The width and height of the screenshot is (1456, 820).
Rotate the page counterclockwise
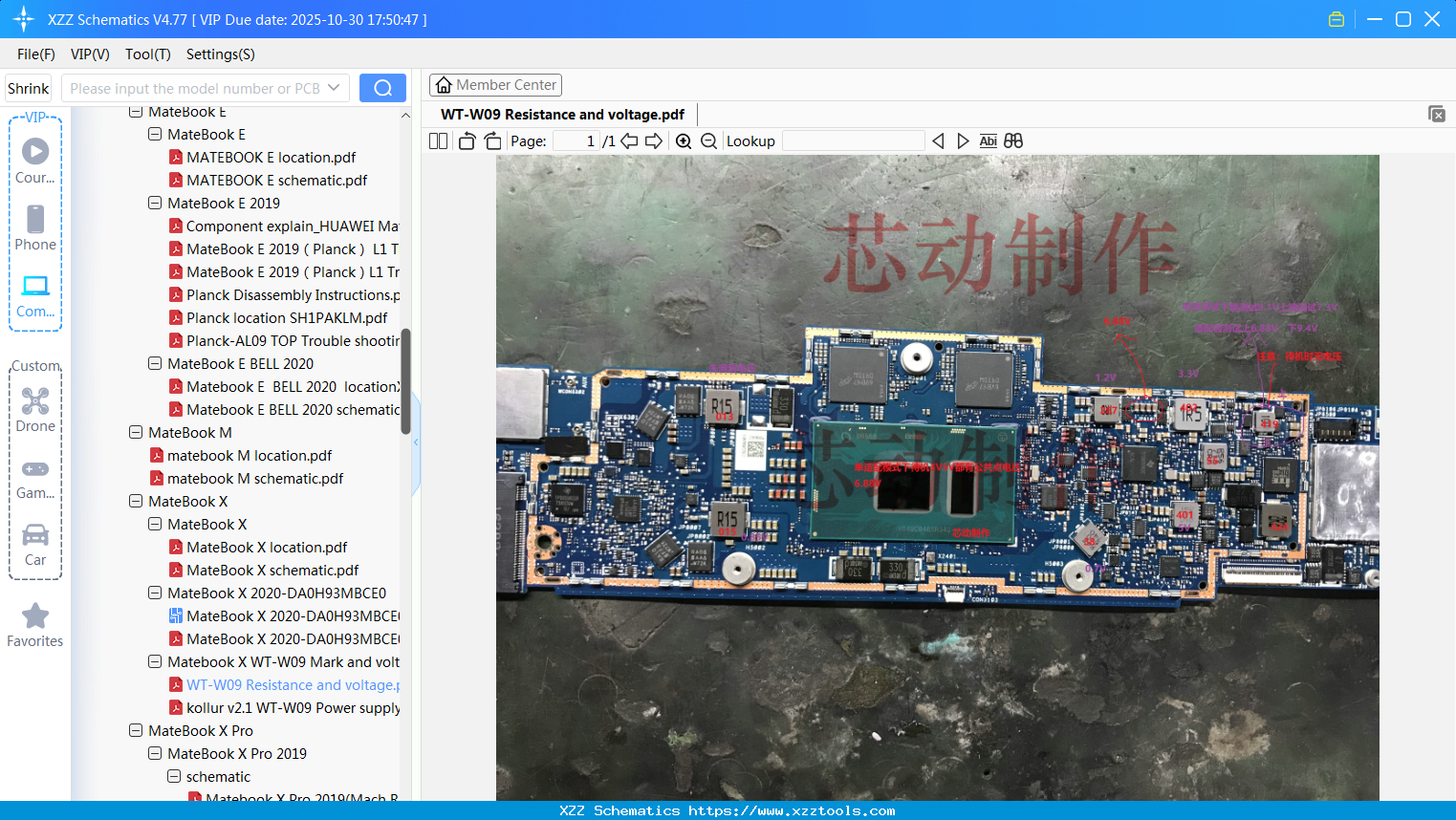click(467, 140)
